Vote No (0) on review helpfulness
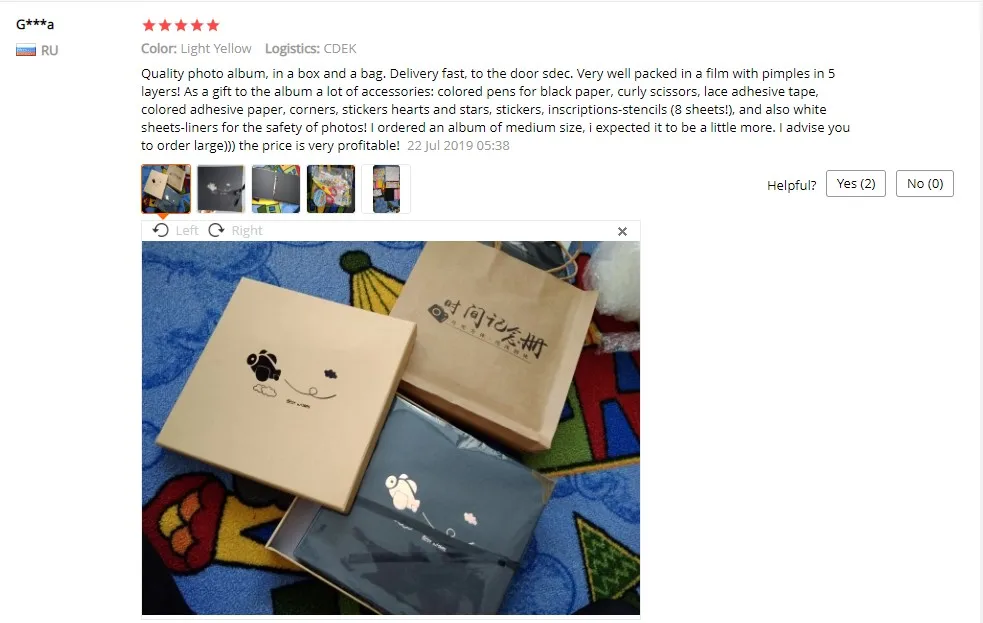Image resolution: width=983 pixels, height=623 pixels. coord(925,184)
